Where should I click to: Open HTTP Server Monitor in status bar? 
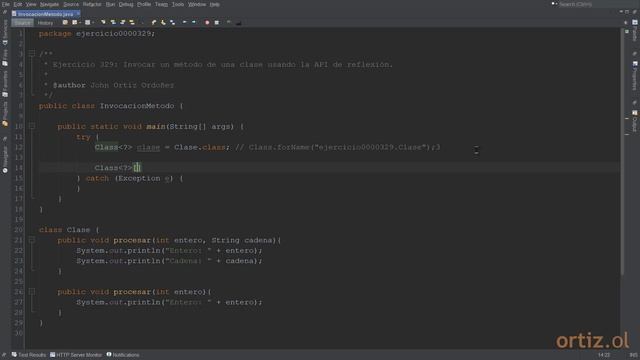coord(76,355)
